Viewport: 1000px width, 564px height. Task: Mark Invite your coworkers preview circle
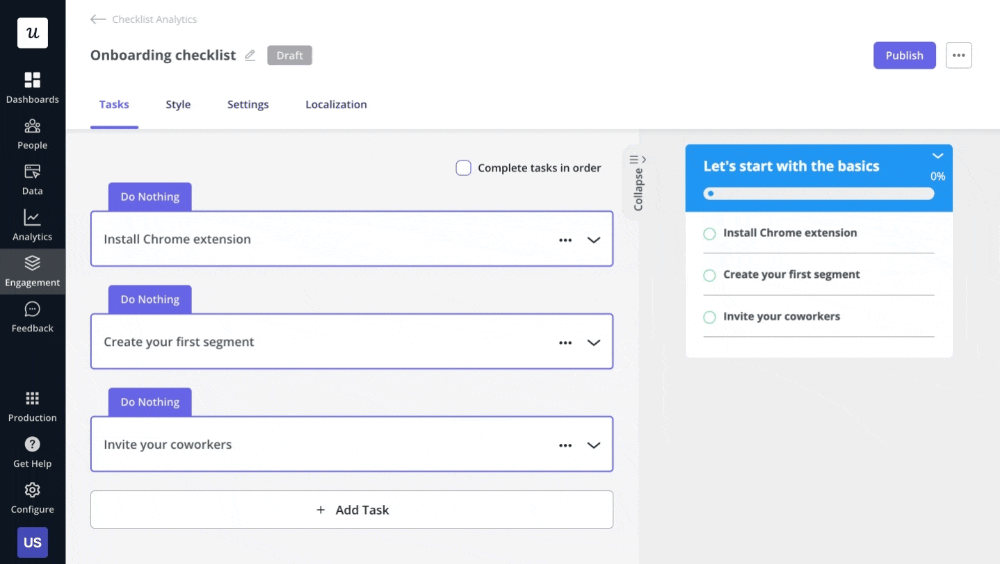click(x=709, y=317)
